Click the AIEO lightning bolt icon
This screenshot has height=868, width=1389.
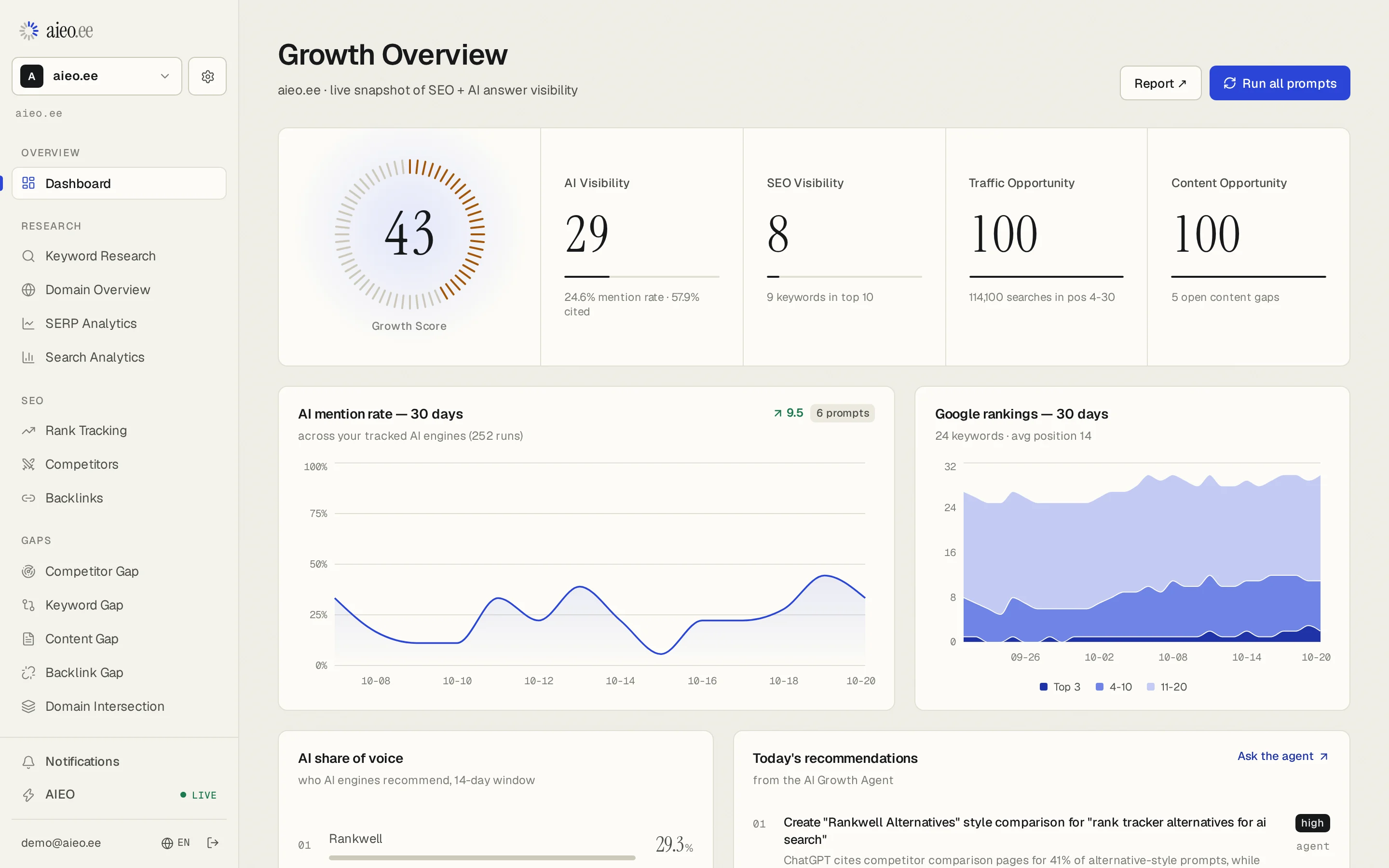28,795
